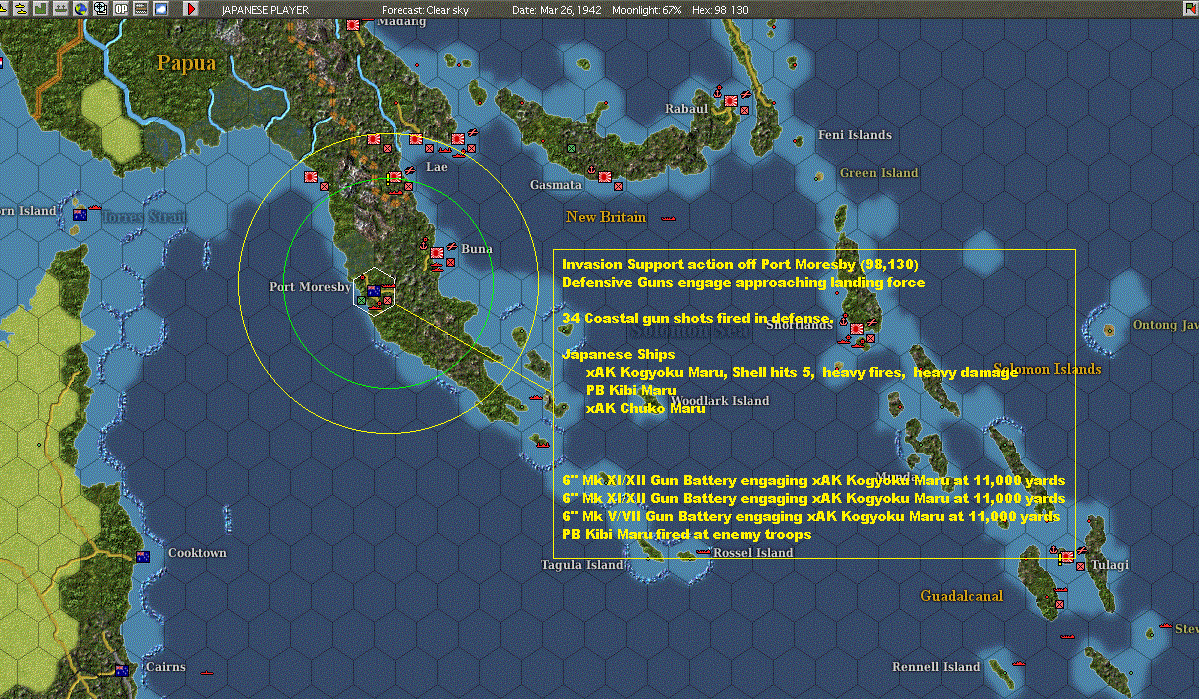The width and height of the screenshot is (1199, 699).
Task: Select the Japanese flag base at Madang
Action: click(x=353, y=25)
